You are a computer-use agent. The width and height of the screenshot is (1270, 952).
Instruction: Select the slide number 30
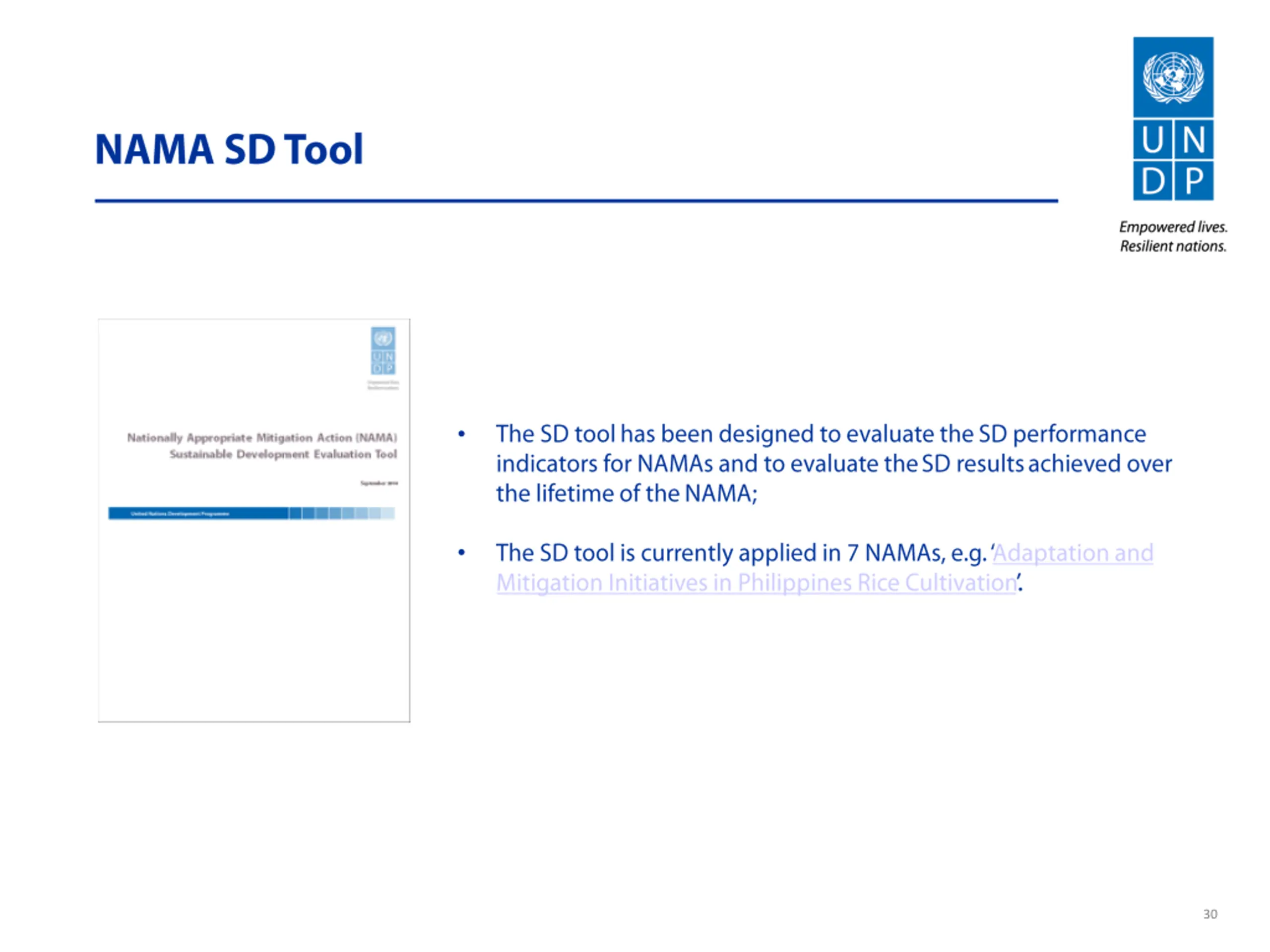[1210, 914]
